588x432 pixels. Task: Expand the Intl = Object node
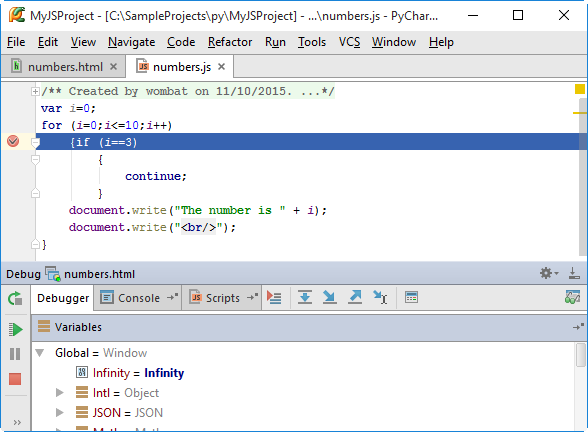click(59, 393)
